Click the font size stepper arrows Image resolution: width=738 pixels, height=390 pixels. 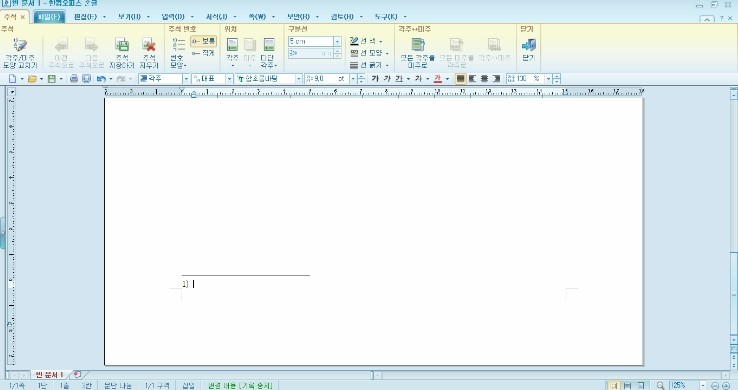click(x=361, y=79)
